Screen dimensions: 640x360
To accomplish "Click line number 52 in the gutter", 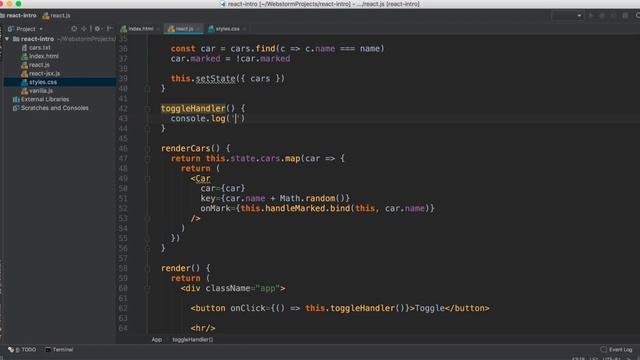I will click(123, 209).
